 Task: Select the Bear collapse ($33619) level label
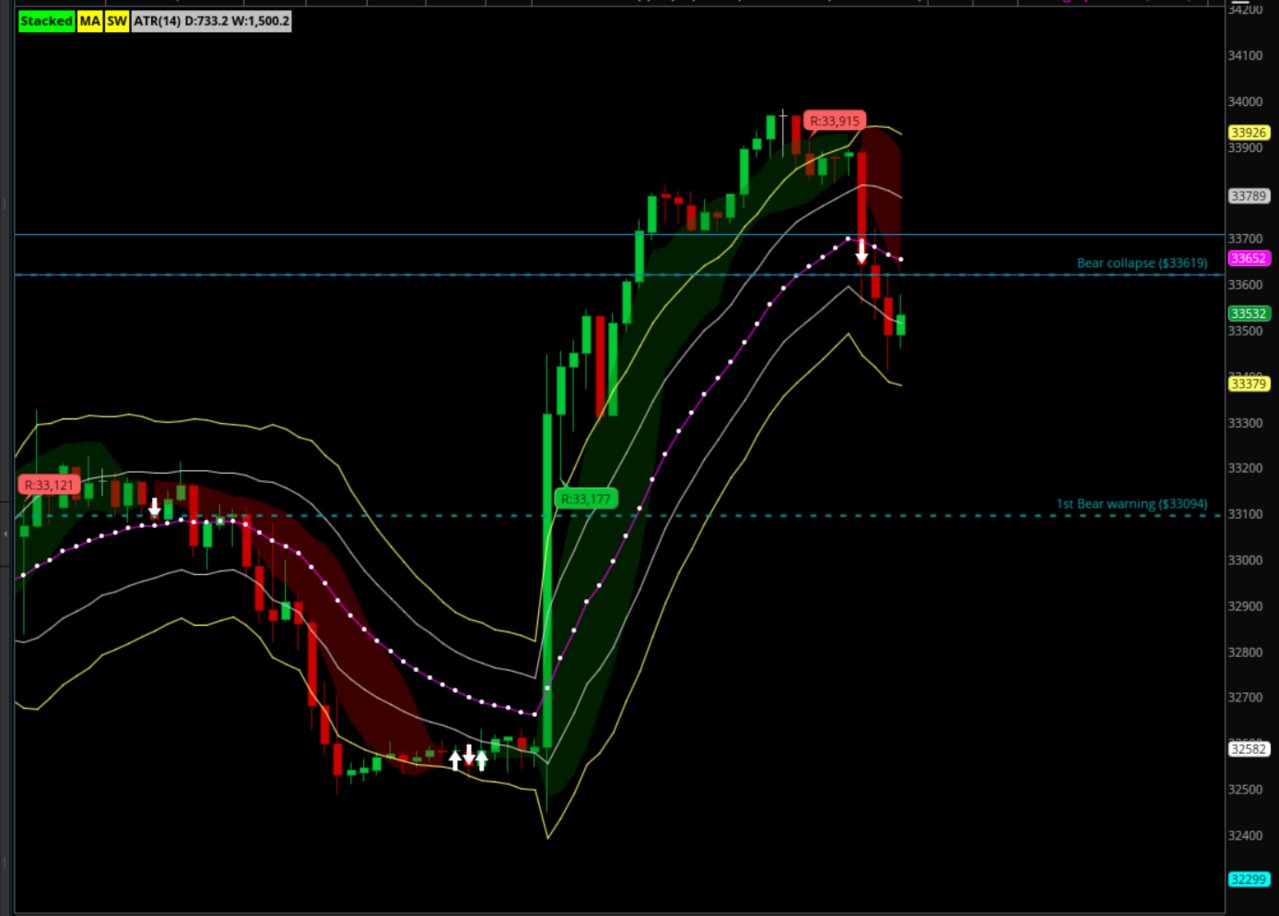point(1142,263)
